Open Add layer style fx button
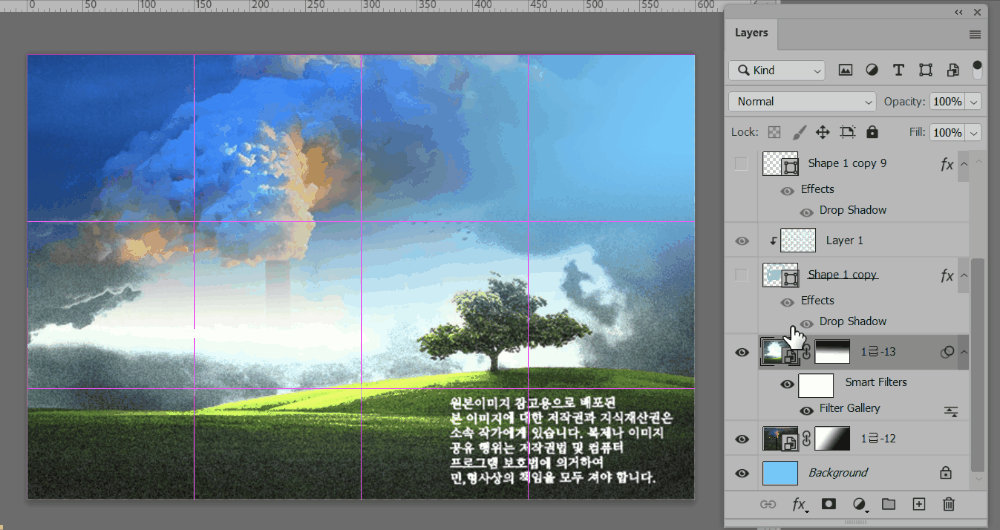Viewport: 1000px width, 530px height. 799,504
